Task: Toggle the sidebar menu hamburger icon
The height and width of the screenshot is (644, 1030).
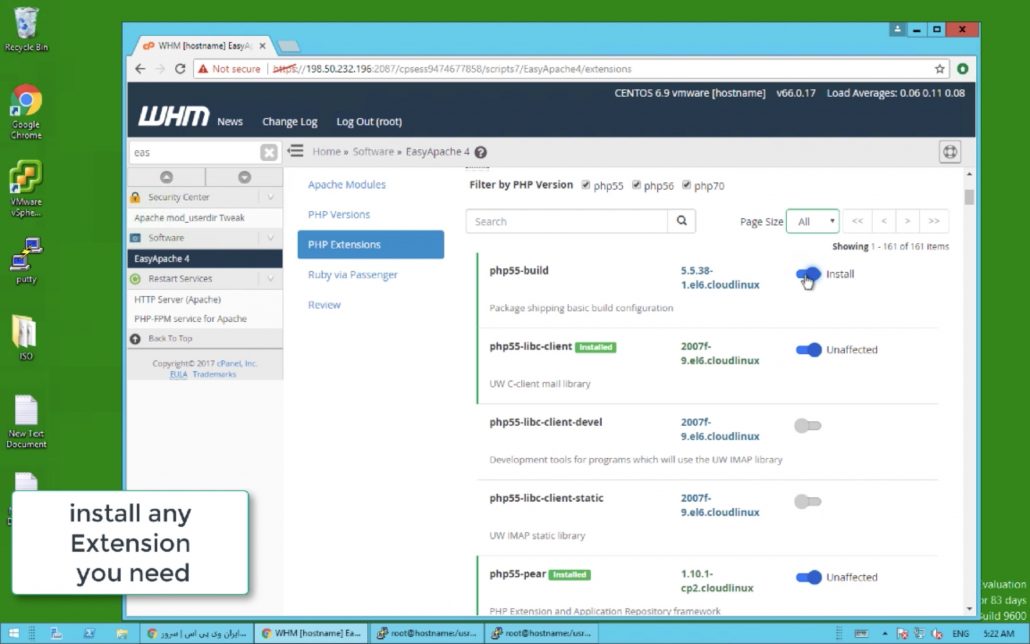Action: pos(296,151)
